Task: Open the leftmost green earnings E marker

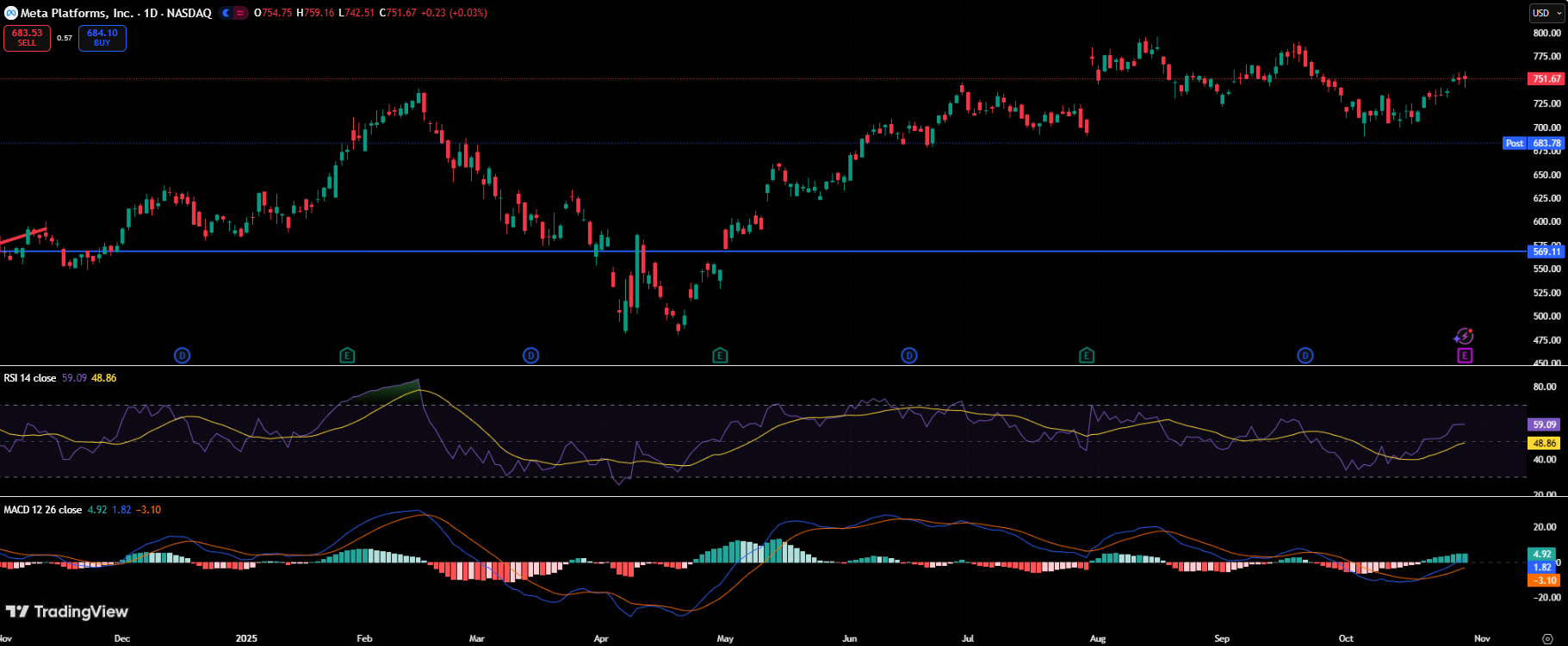Action: click(347, 356)
